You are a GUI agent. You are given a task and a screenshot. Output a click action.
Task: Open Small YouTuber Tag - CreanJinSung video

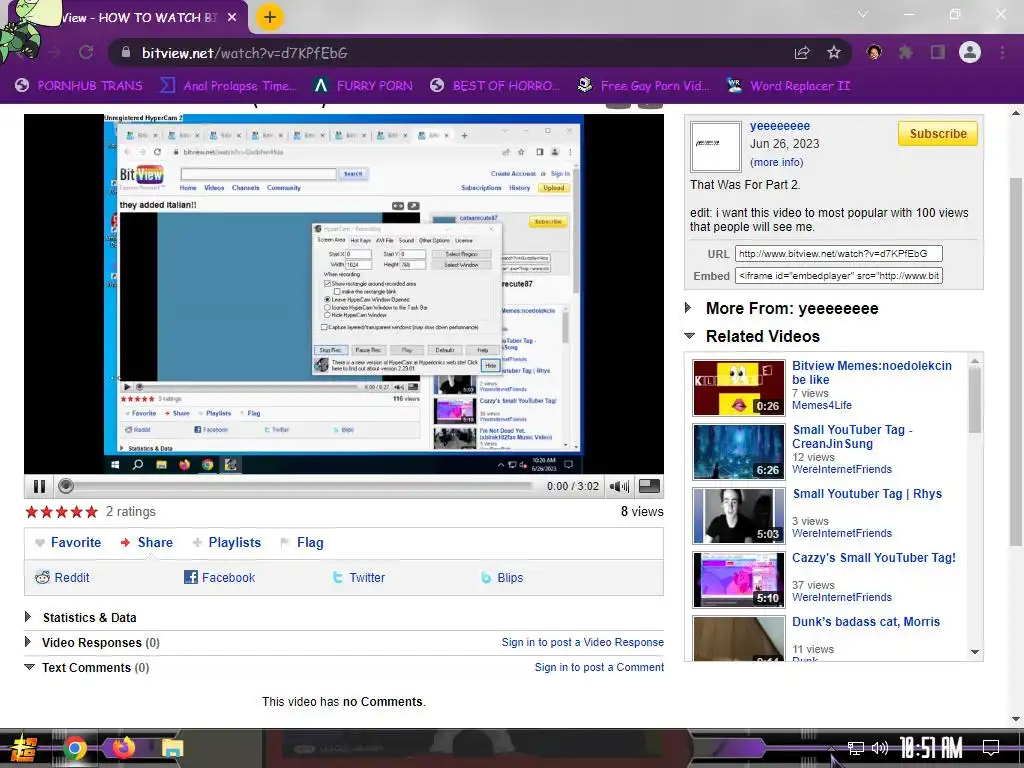[853, 436]
